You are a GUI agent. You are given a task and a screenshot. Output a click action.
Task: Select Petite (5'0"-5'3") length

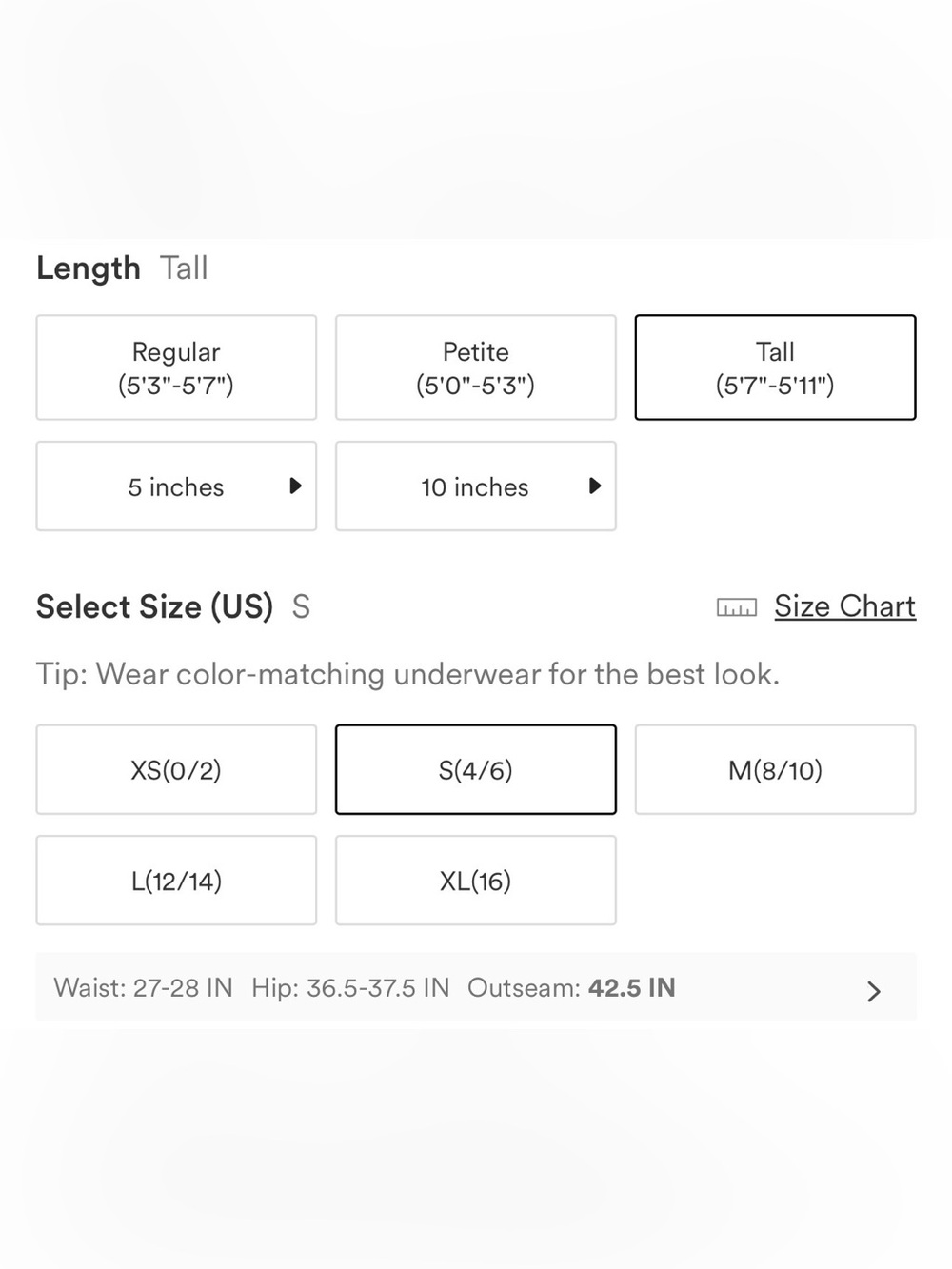[x=476, y=367]
